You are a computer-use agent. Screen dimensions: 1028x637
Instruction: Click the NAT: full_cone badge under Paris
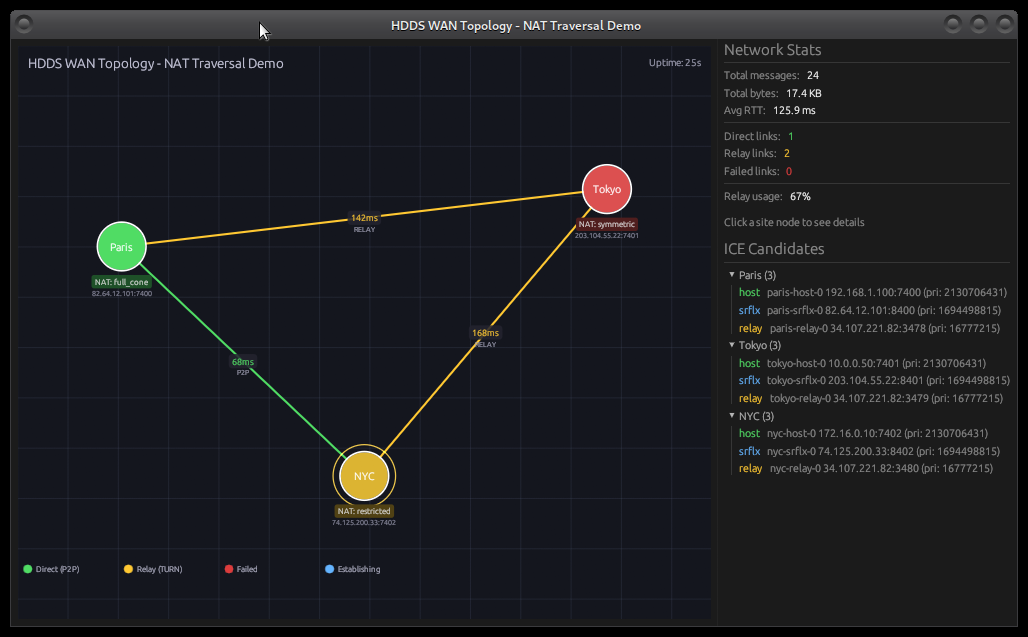(122, 282)
